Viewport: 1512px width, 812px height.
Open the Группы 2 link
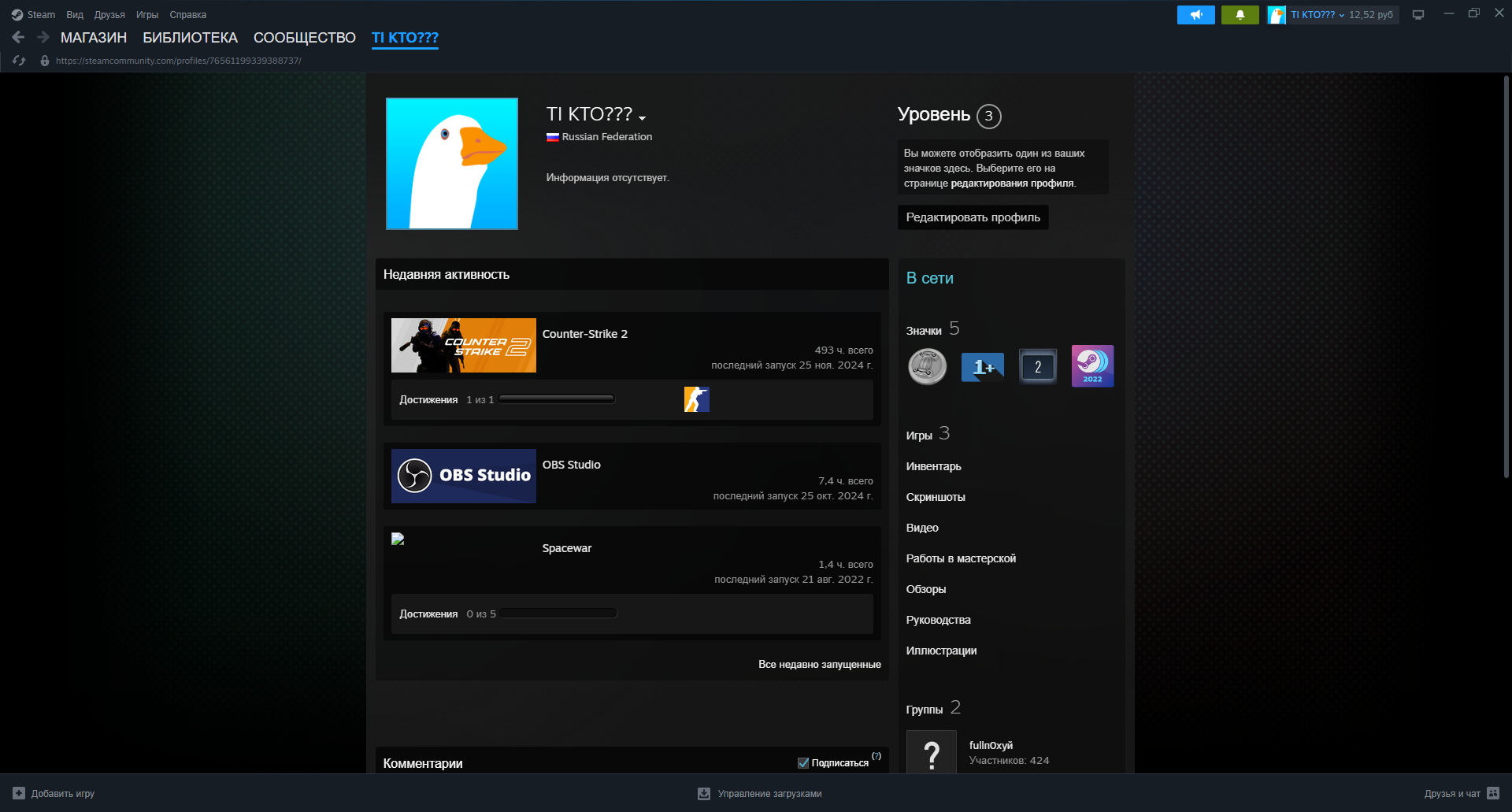(x=933, y=708)
